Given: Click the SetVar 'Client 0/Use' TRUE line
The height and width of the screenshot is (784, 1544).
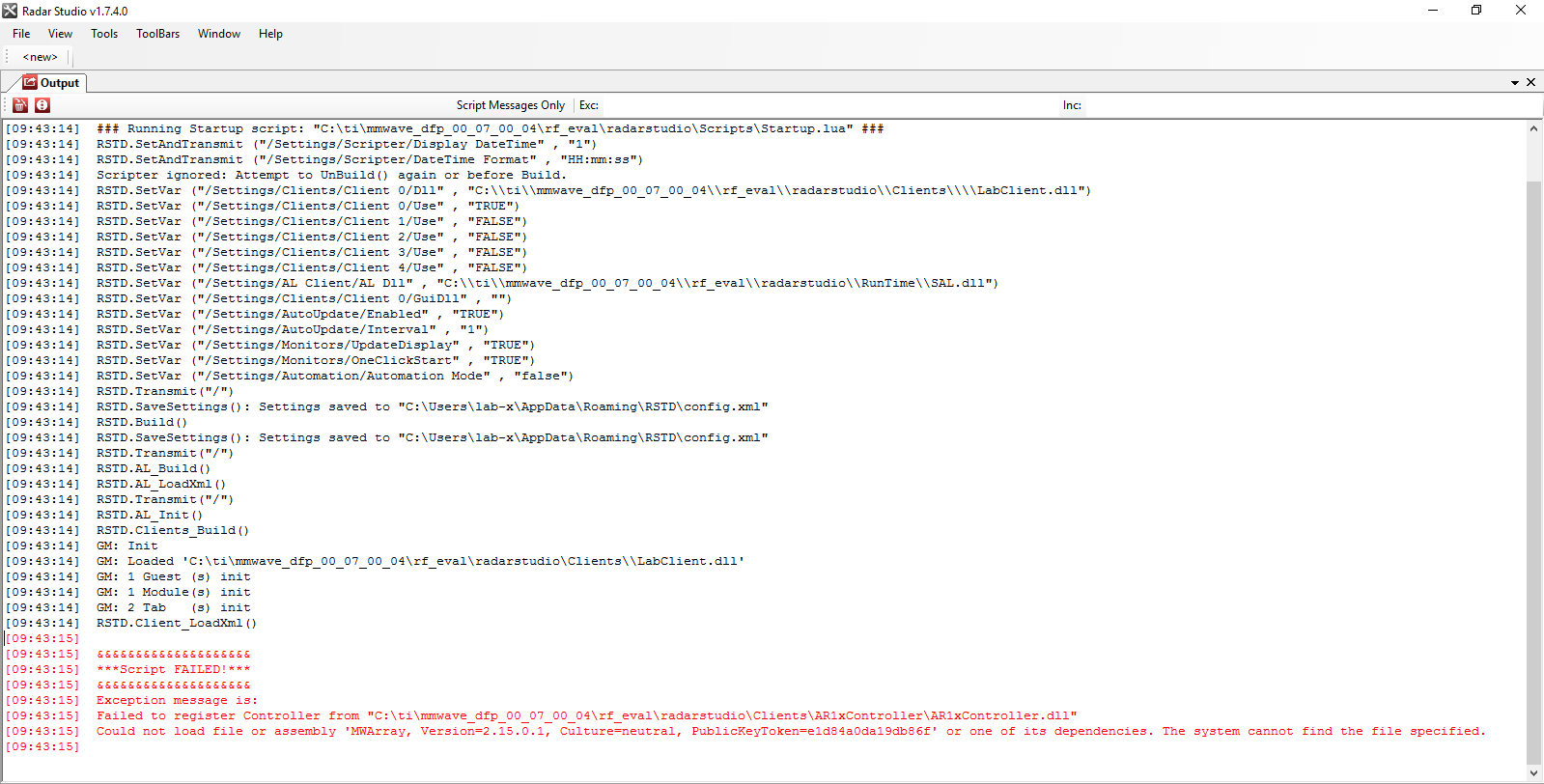Looking at the screenshot, I should [308, 206].
